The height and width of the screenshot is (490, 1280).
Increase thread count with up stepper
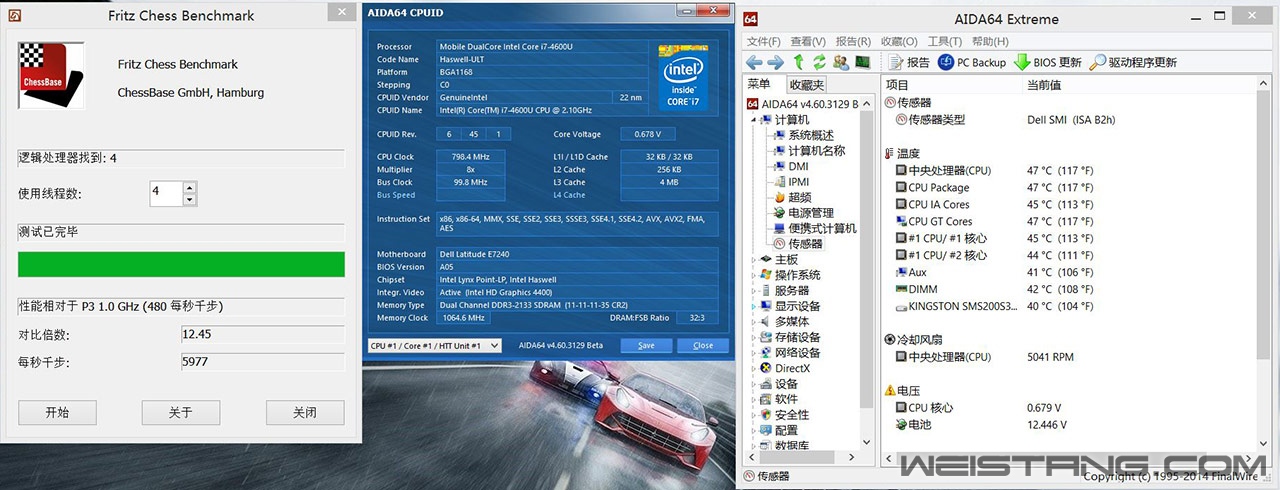pos(189,187)
